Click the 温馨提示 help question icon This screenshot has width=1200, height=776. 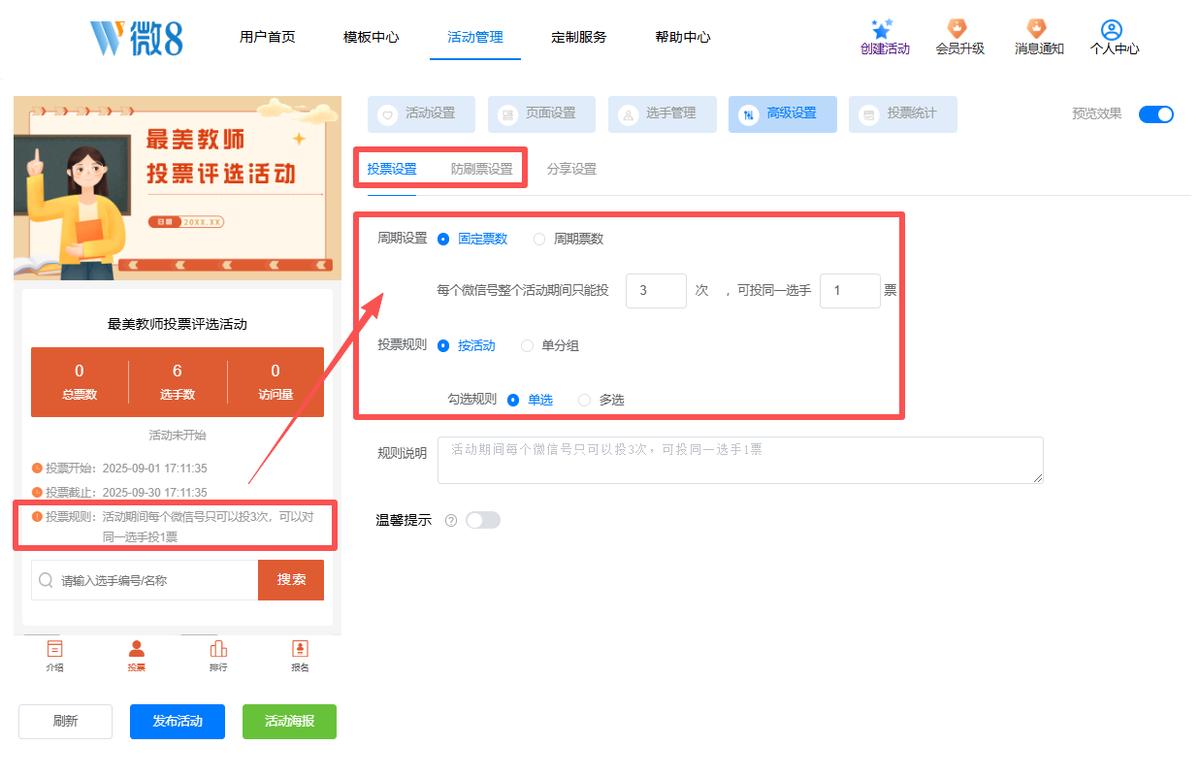pos(451,521)
